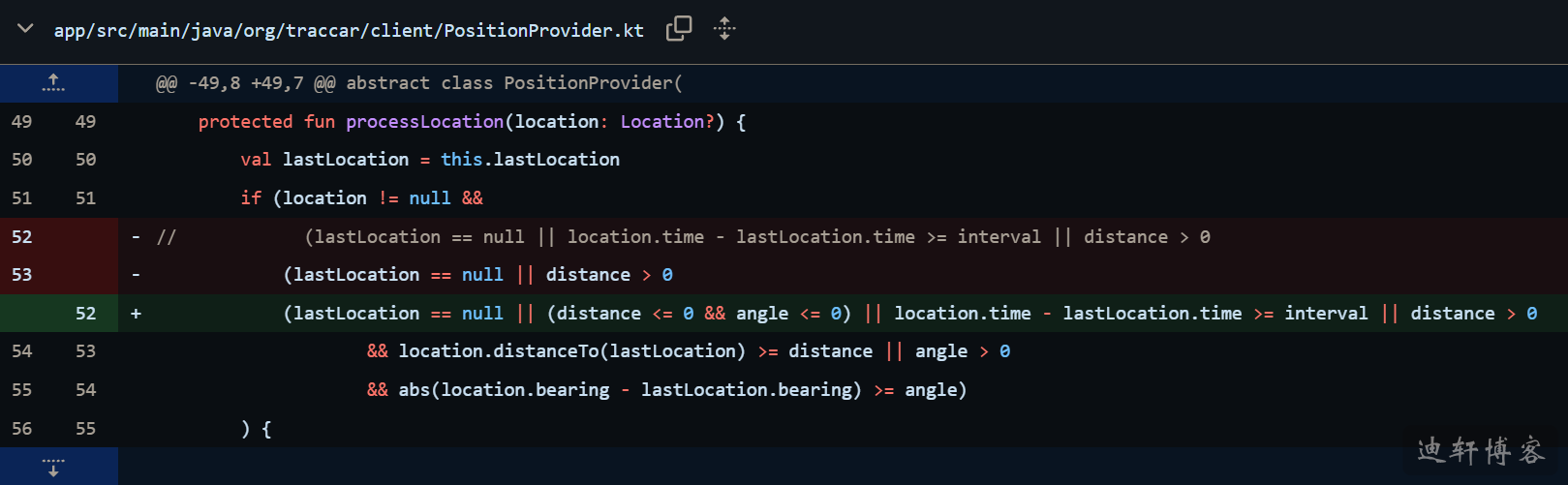Expand hidden lines above line 49

pos(53,83)
